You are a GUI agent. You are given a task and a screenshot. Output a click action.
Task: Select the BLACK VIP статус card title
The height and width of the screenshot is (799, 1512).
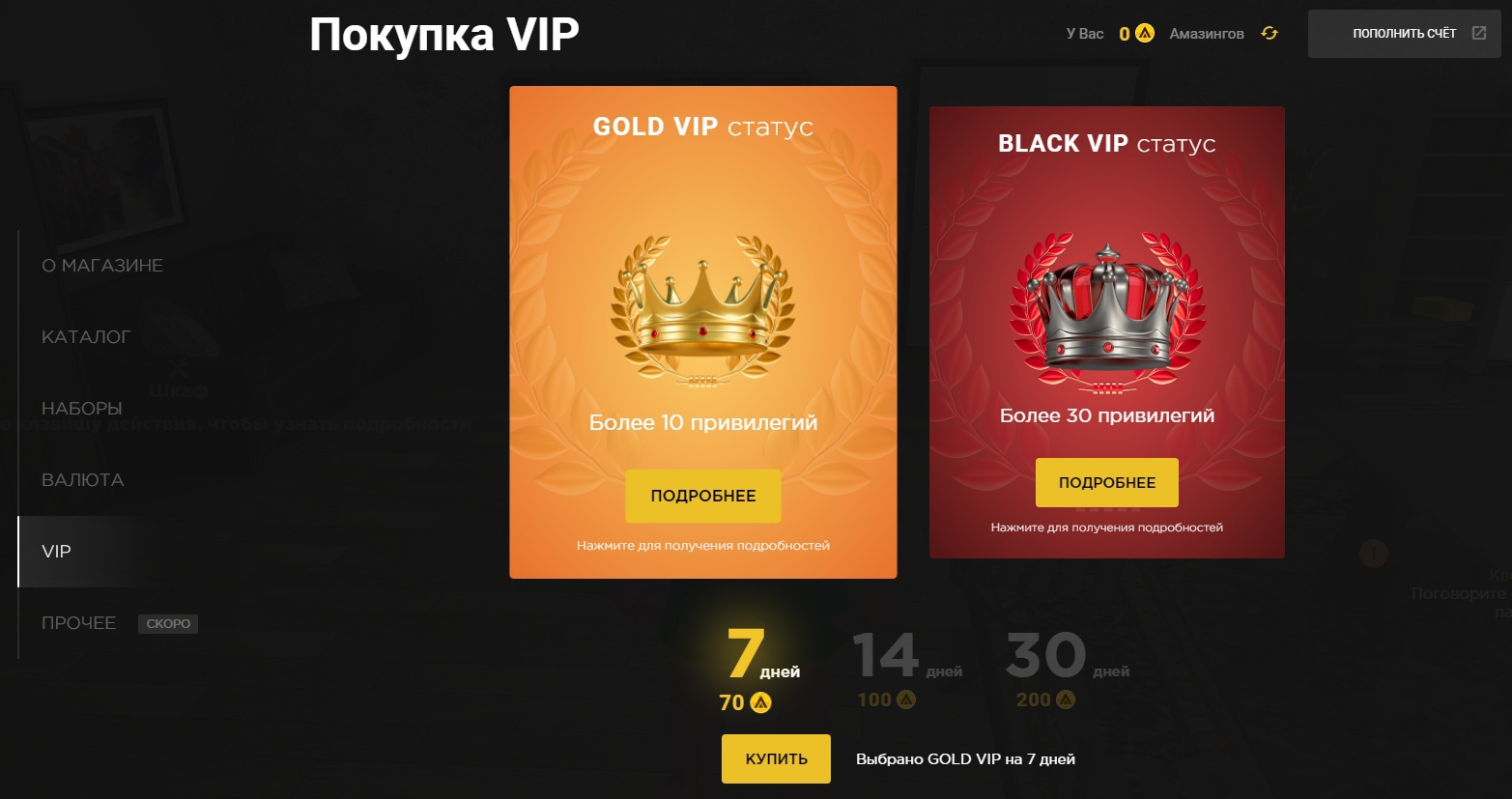click(x=1107, y=144)
